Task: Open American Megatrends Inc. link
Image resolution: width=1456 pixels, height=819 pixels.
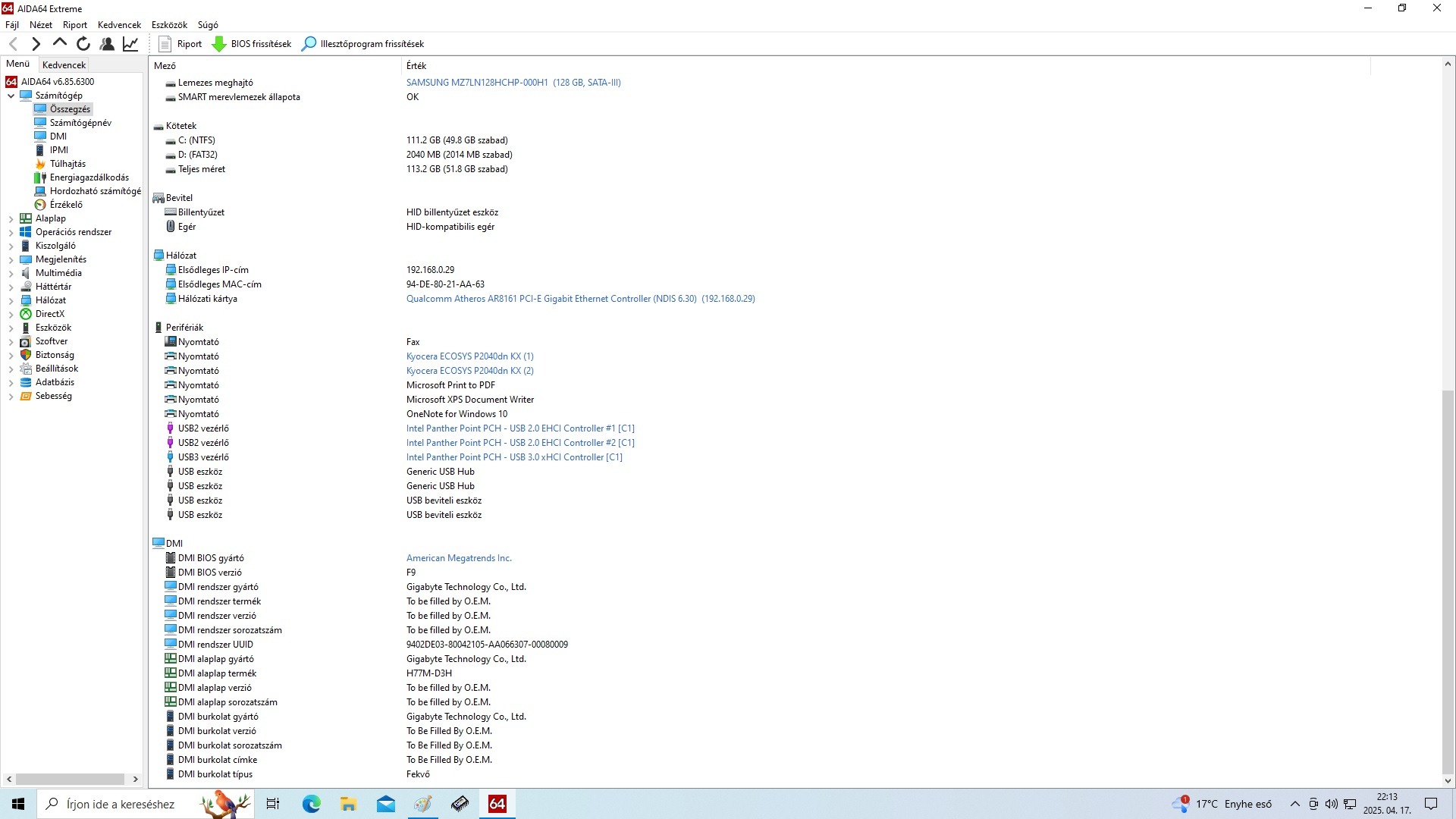Action: pos(459,558)
